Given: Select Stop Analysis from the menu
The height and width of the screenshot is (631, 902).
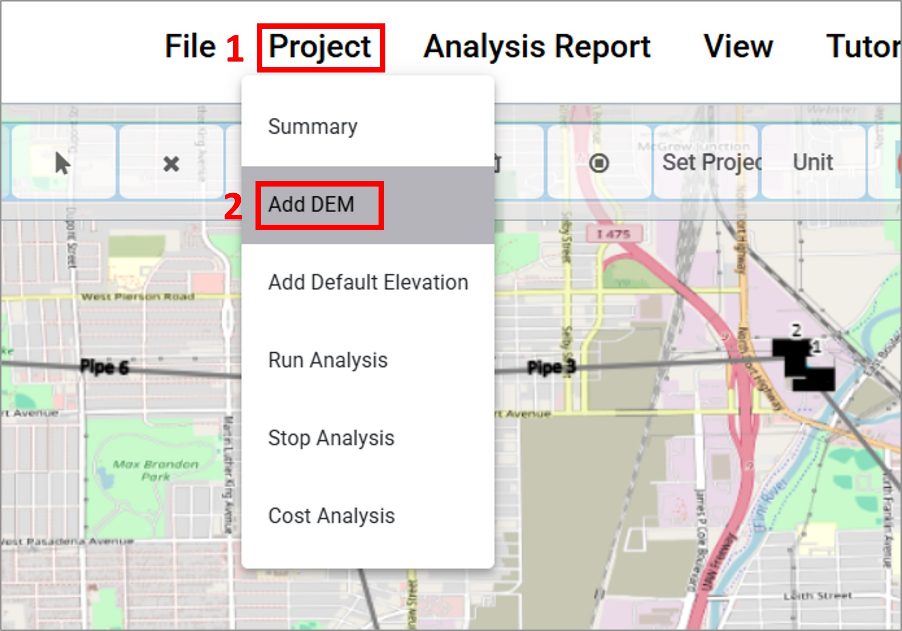Looking at the screenshot, I should [368, 438].
